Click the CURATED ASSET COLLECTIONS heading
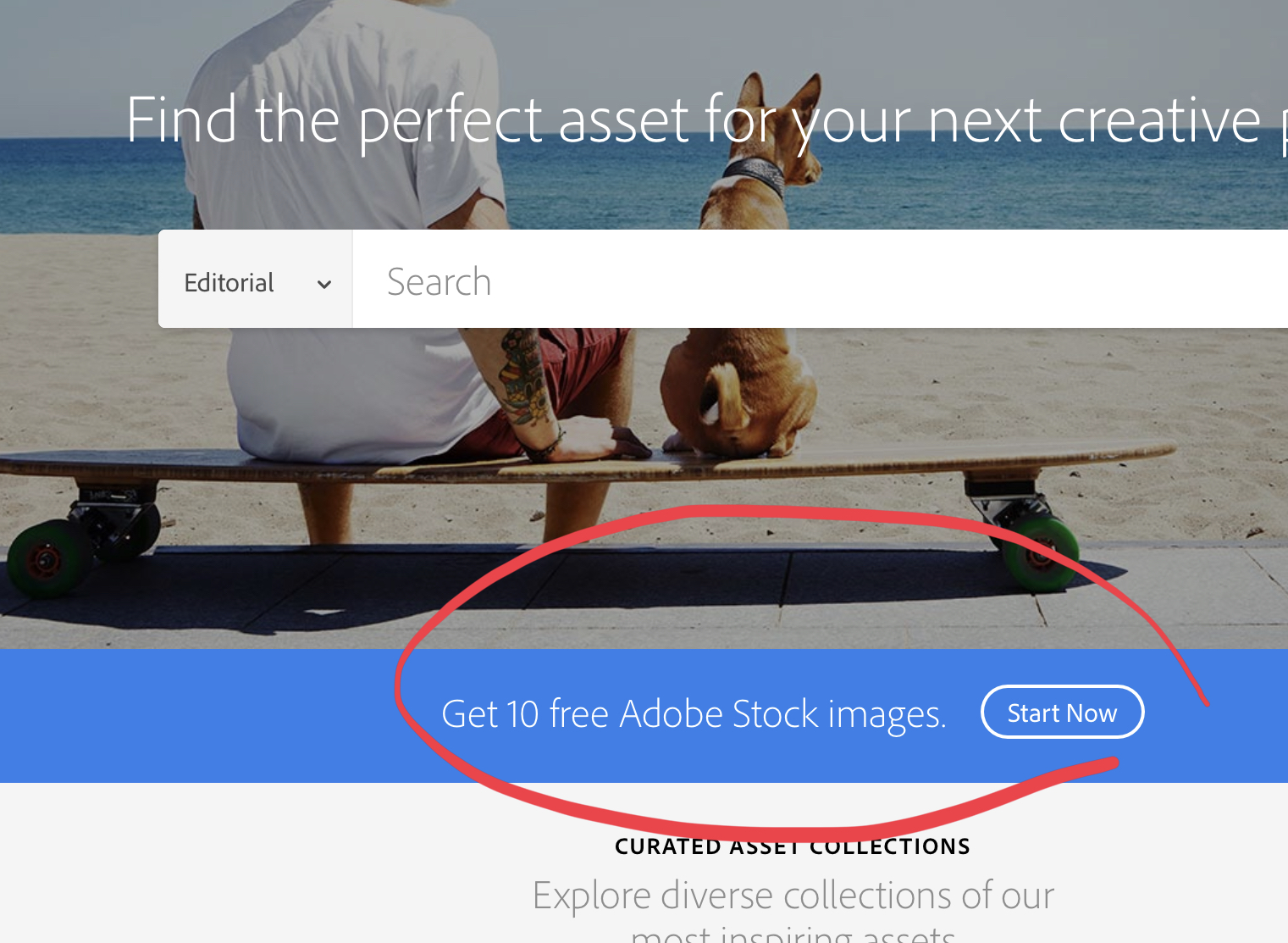 pyautogui.click(x=793, y=846)
